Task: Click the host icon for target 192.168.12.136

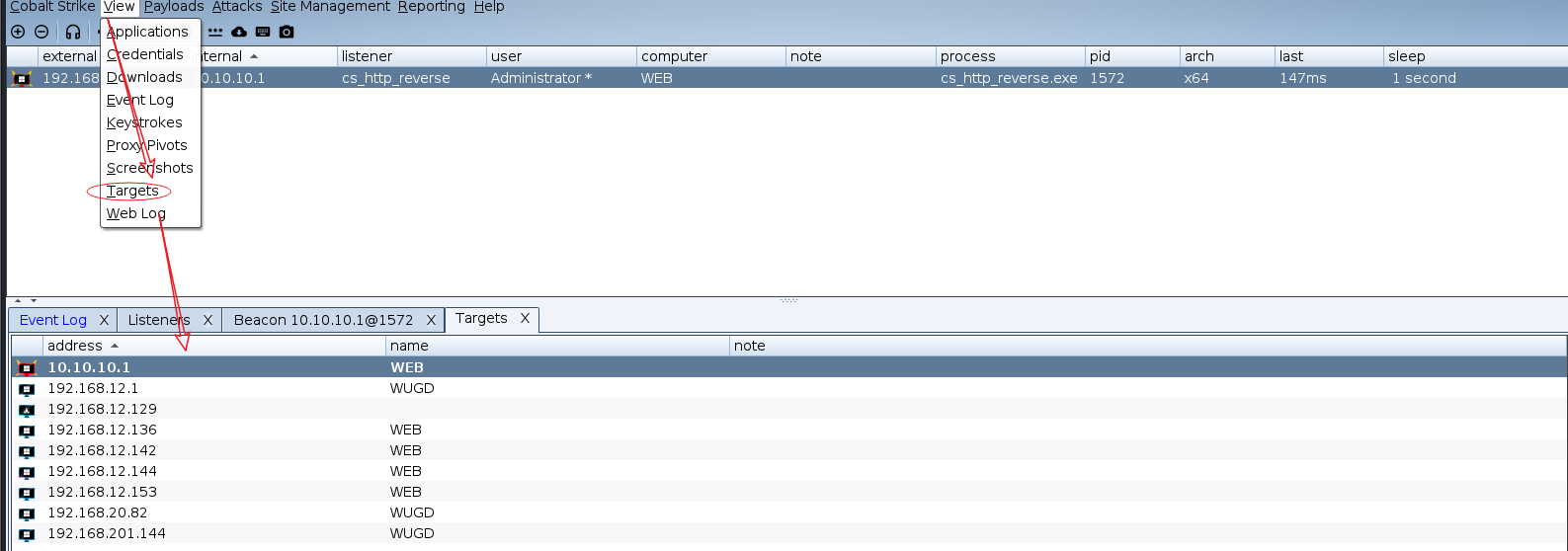Action: (x=27, y=431)
